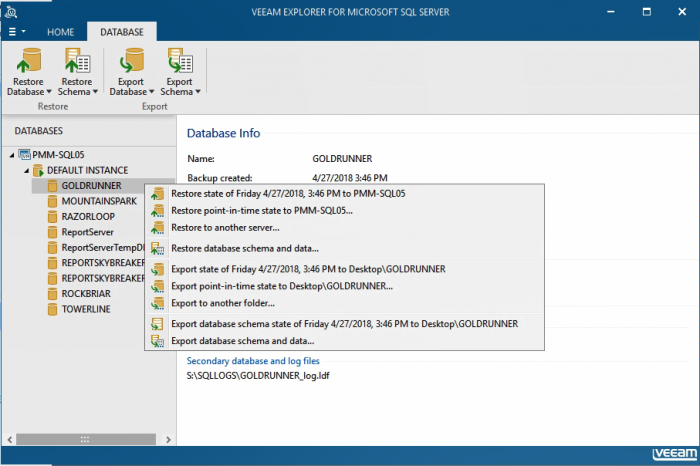Click the TOWERLINE database icon

(52, 309)
